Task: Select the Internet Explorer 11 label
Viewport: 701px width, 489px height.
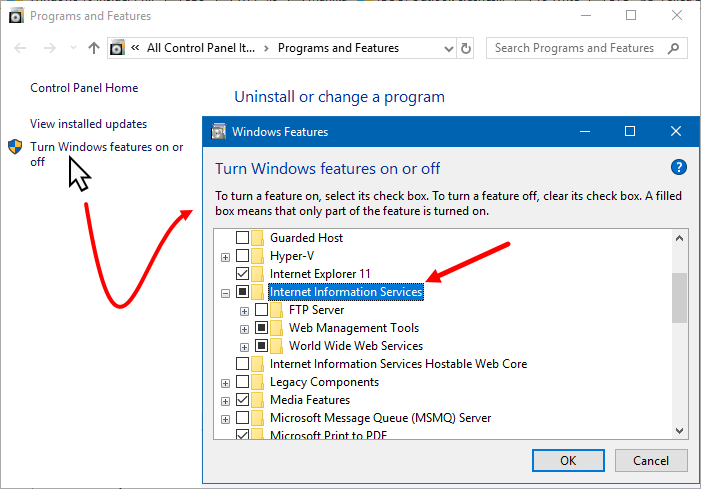Action: tap(320, 274)
